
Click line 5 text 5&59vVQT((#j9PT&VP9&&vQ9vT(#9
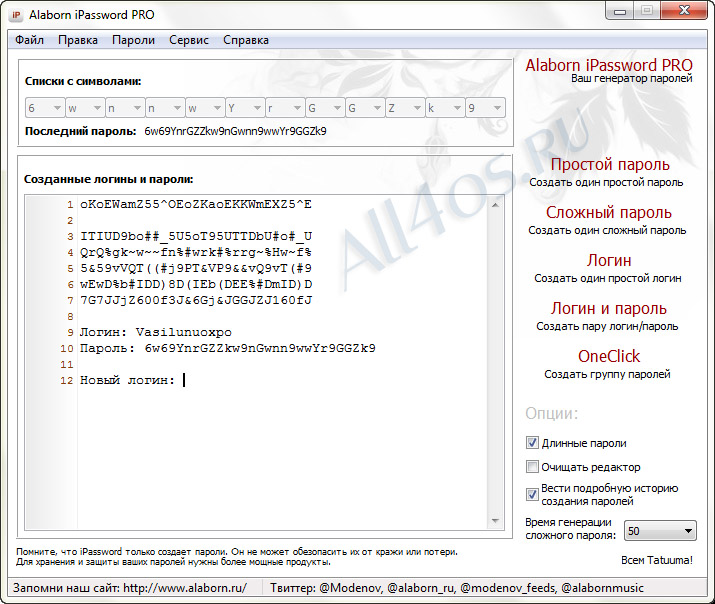pyautogui.click(x=196, y=268)
